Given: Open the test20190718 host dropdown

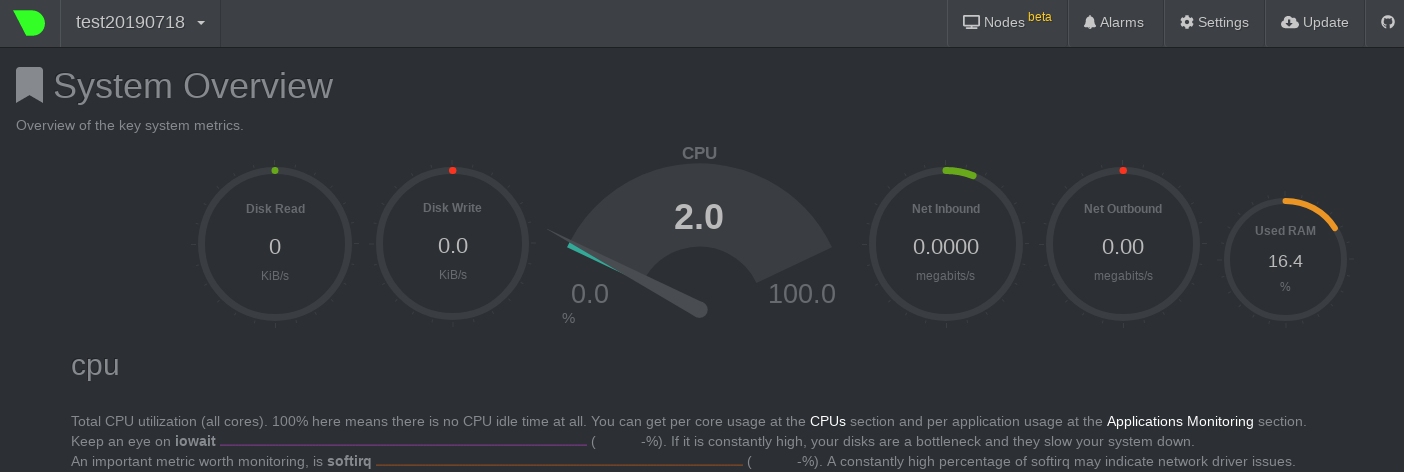Looking at the screenshot, I should [140, 23].
